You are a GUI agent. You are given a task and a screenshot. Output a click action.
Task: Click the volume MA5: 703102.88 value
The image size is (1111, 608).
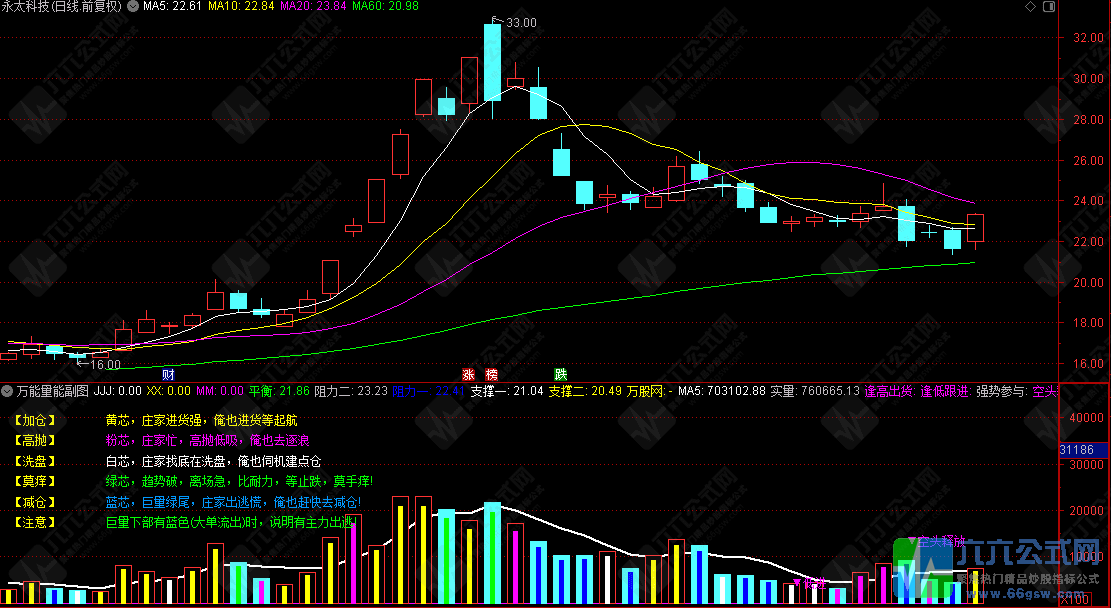point(722,390)
